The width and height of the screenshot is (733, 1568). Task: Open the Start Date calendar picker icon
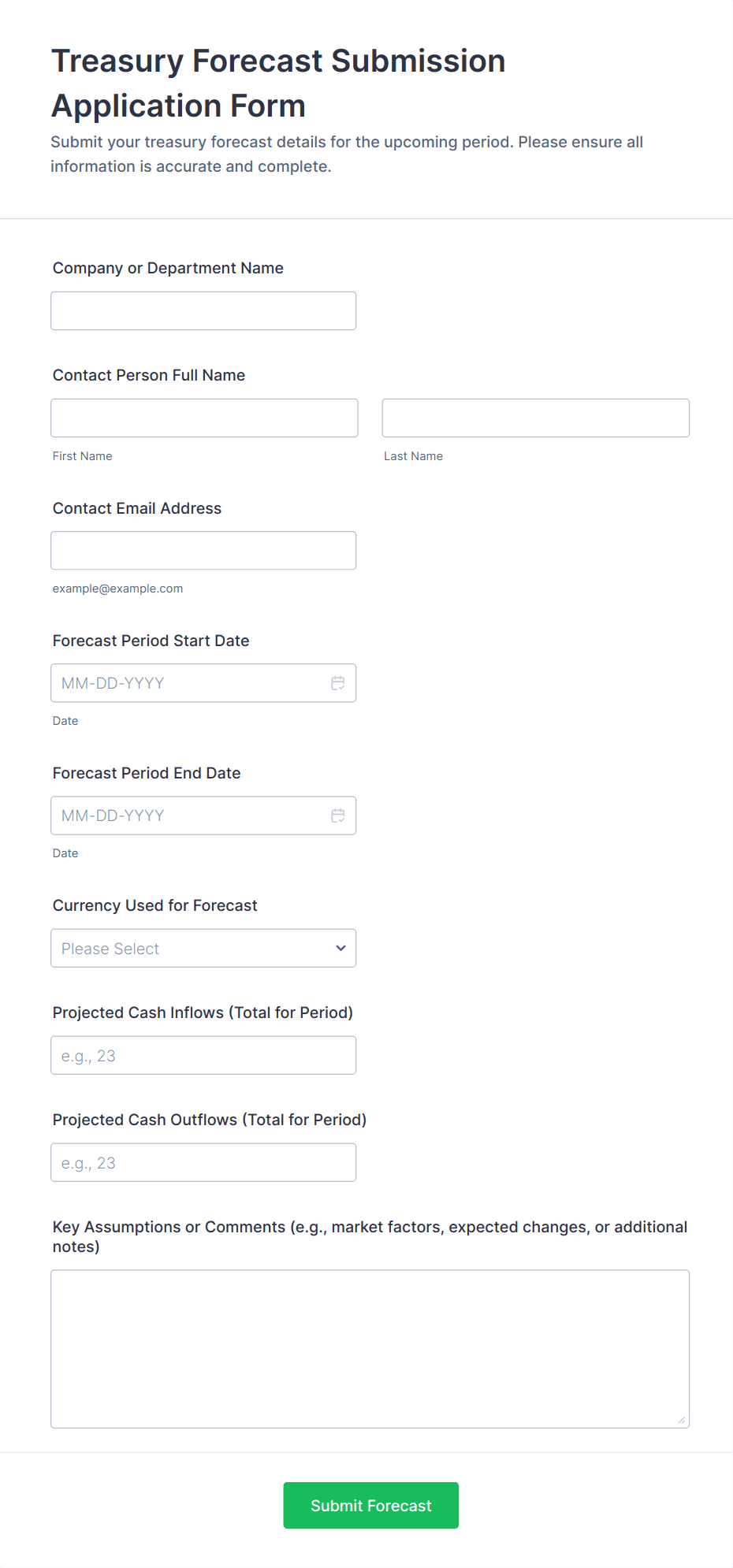click(x=338, y=683)
